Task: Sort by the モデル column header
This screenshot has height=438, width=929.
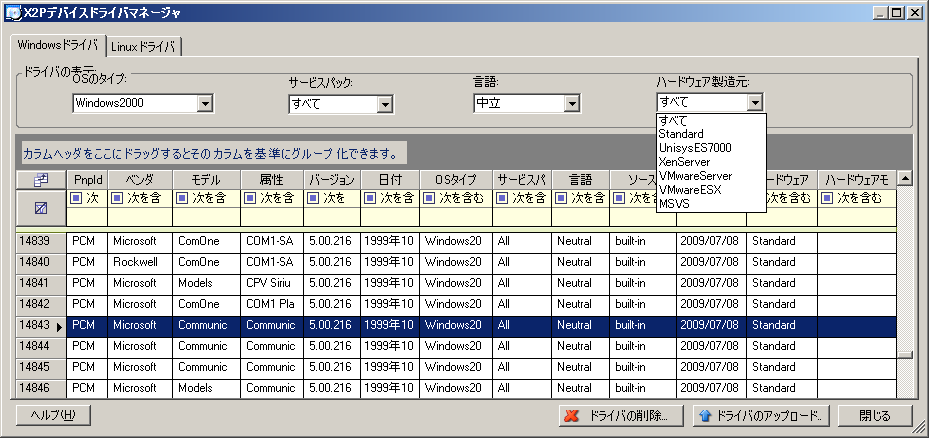Action: (x=206, y=180)
